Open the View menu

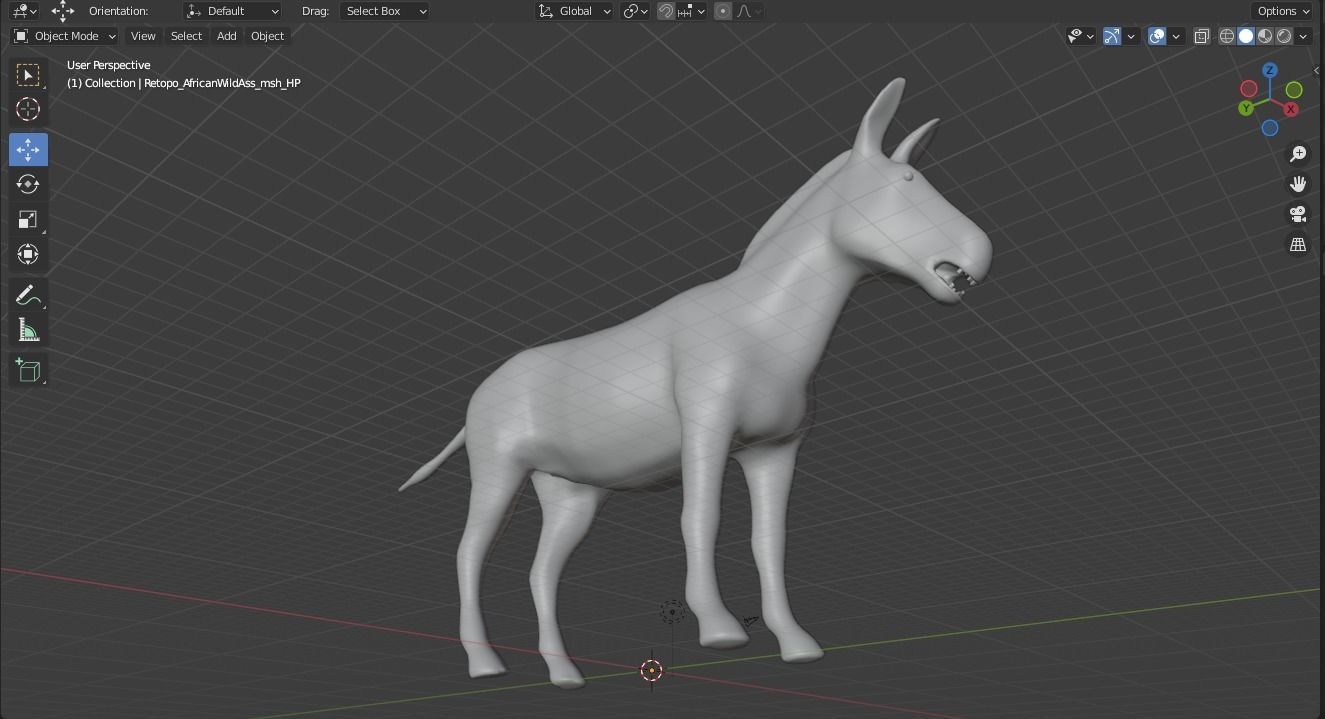click(143, 36)
